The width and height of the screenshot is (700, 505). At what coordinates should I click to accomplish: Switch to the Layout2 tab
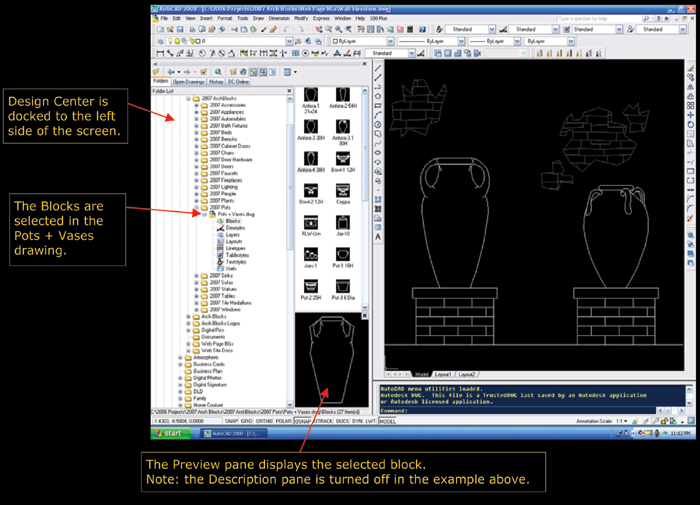coord(467,374)
